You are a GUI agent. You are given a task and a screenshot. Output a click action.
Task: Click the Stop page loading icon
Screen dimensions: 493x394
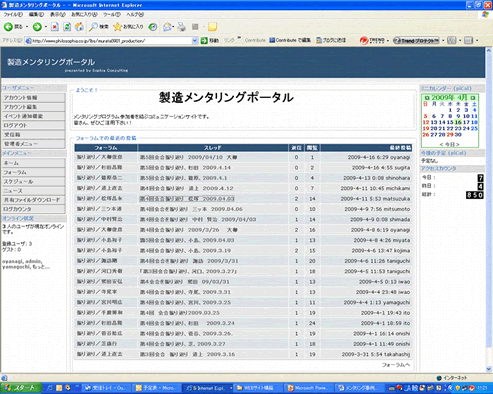(55, 27)
